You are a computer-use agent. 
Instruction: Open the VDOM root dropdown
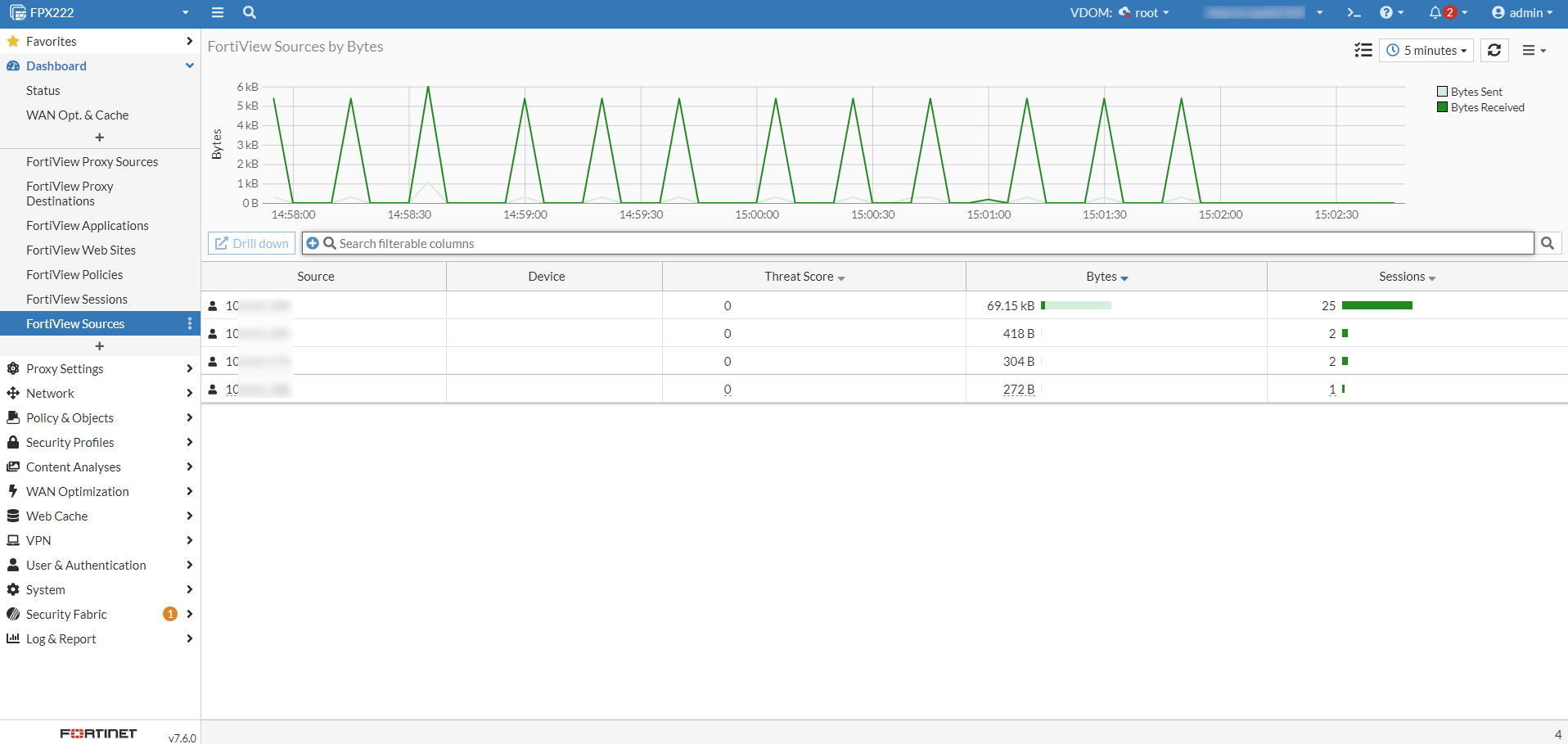pos(1144,12)
